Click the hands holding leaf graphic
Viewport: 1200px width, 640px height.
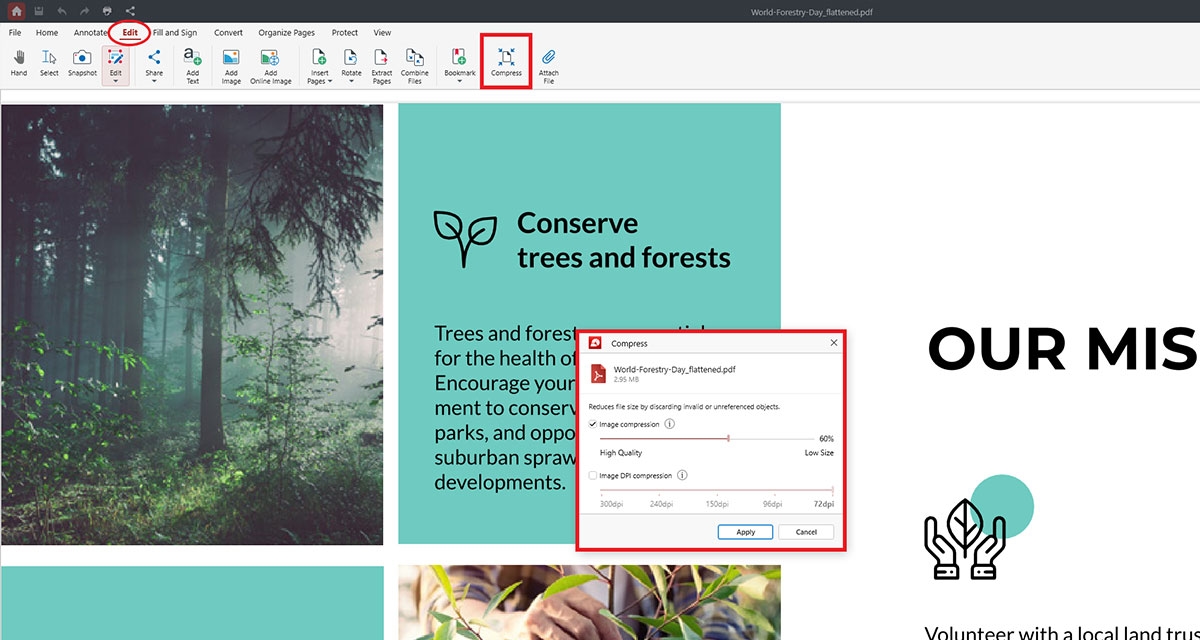click(x=964, y=539)
